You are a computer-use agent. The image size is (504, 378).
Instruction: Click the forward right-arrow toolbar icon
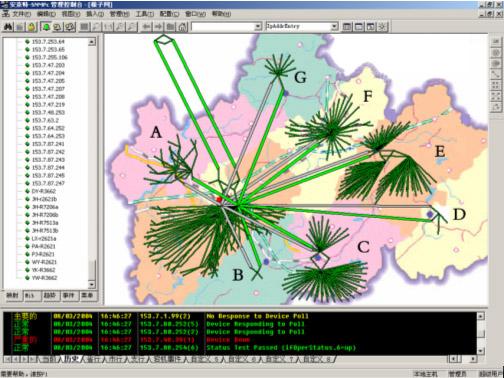[158, 27]
